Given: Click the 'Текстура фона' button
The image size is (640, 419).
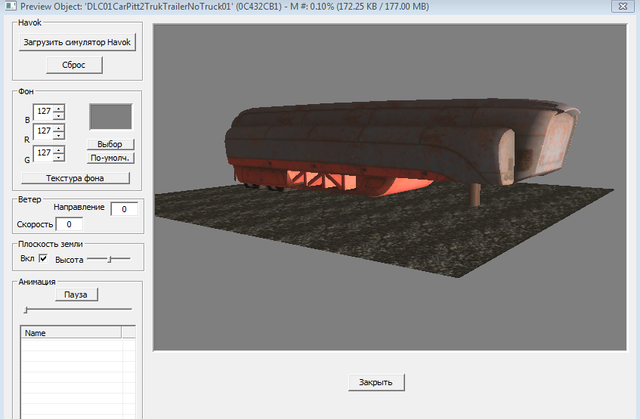Looking at the screenshot, I should tap(76, 178).
